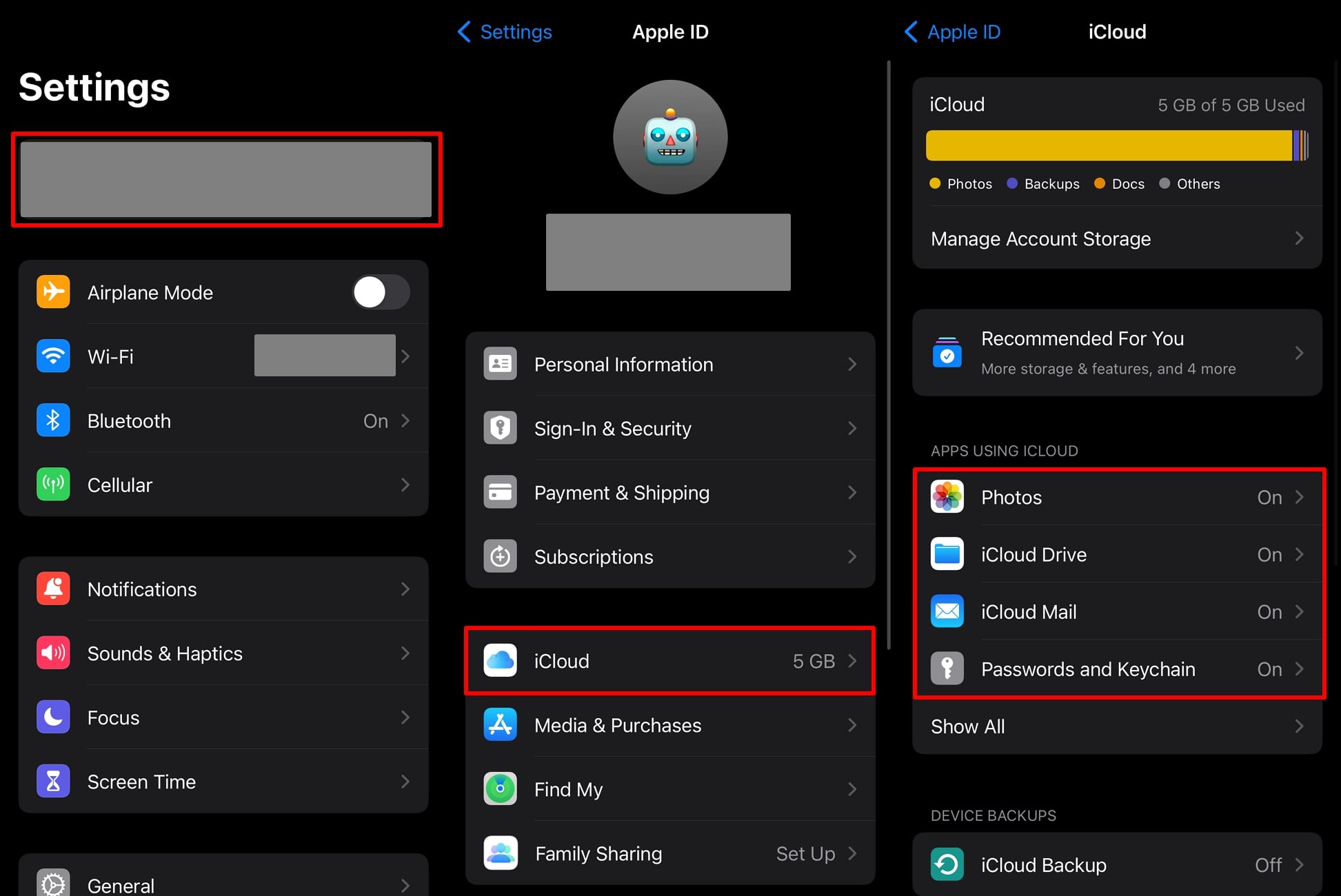The height and width of the screenshot is (896, 1341).
Task: Open the Find My radar icon
Action: point(500,789)
